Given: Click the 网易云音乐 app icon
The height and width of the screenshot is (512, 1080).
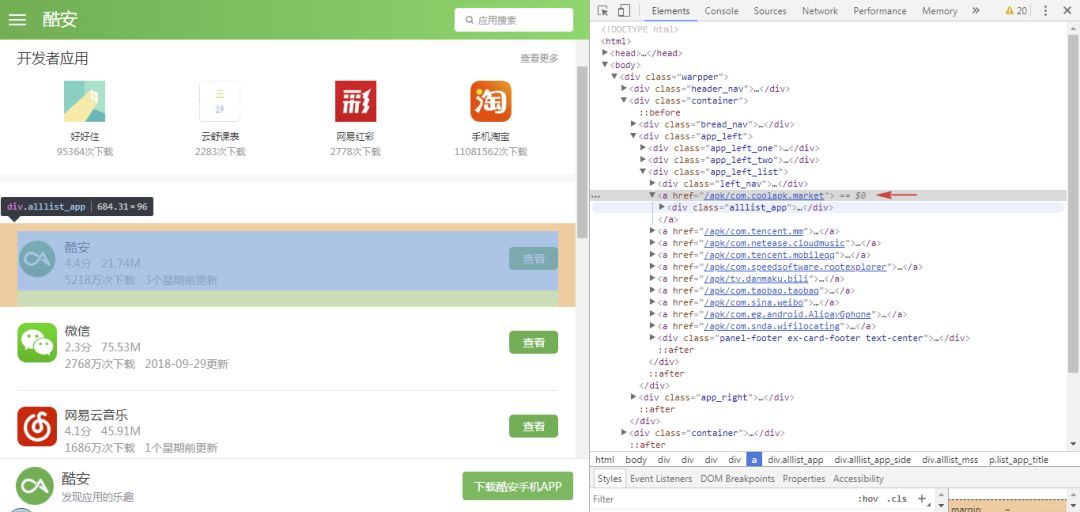Looking at the screenshot, I should click(x=37, y=427).
